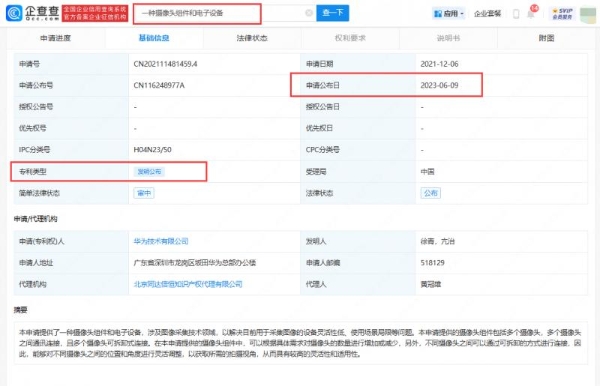Click the 摘要 section heading
The height and width of the screenshot is (386, 600).
click(x=20, y=310)
